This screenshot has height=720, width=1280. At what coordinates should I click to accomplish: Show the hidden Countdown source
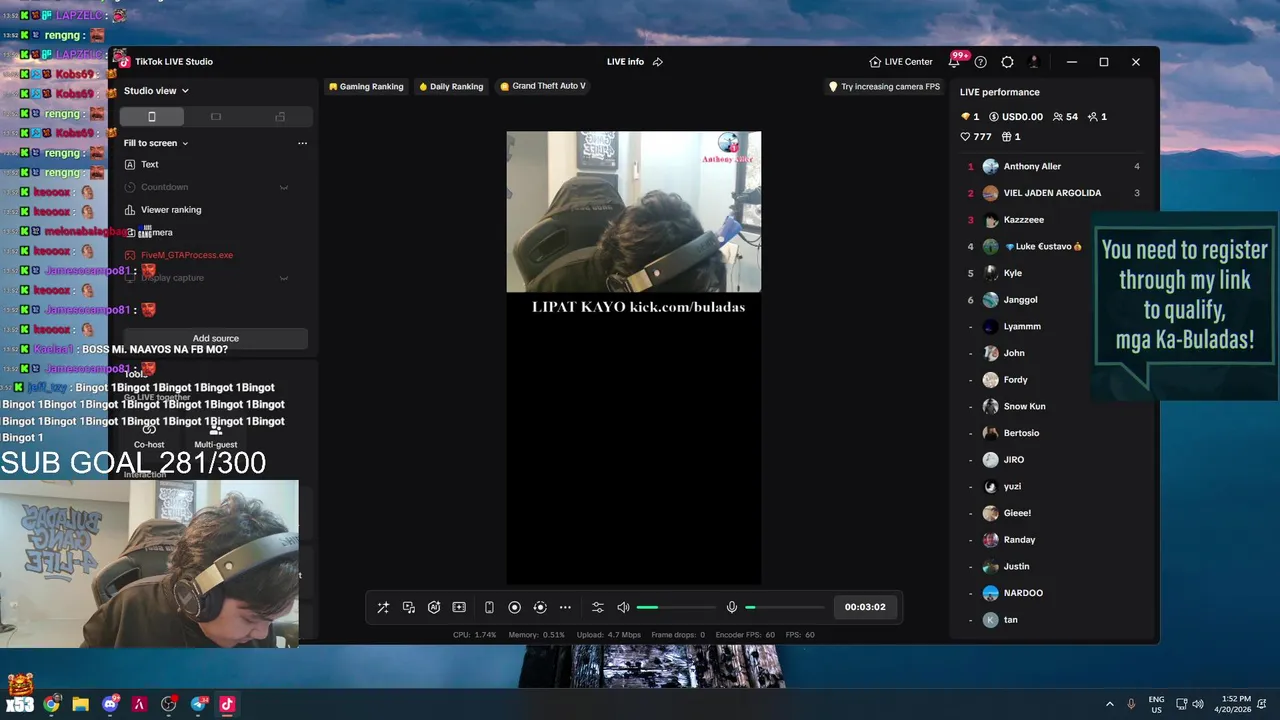click(x=284, y=187)
